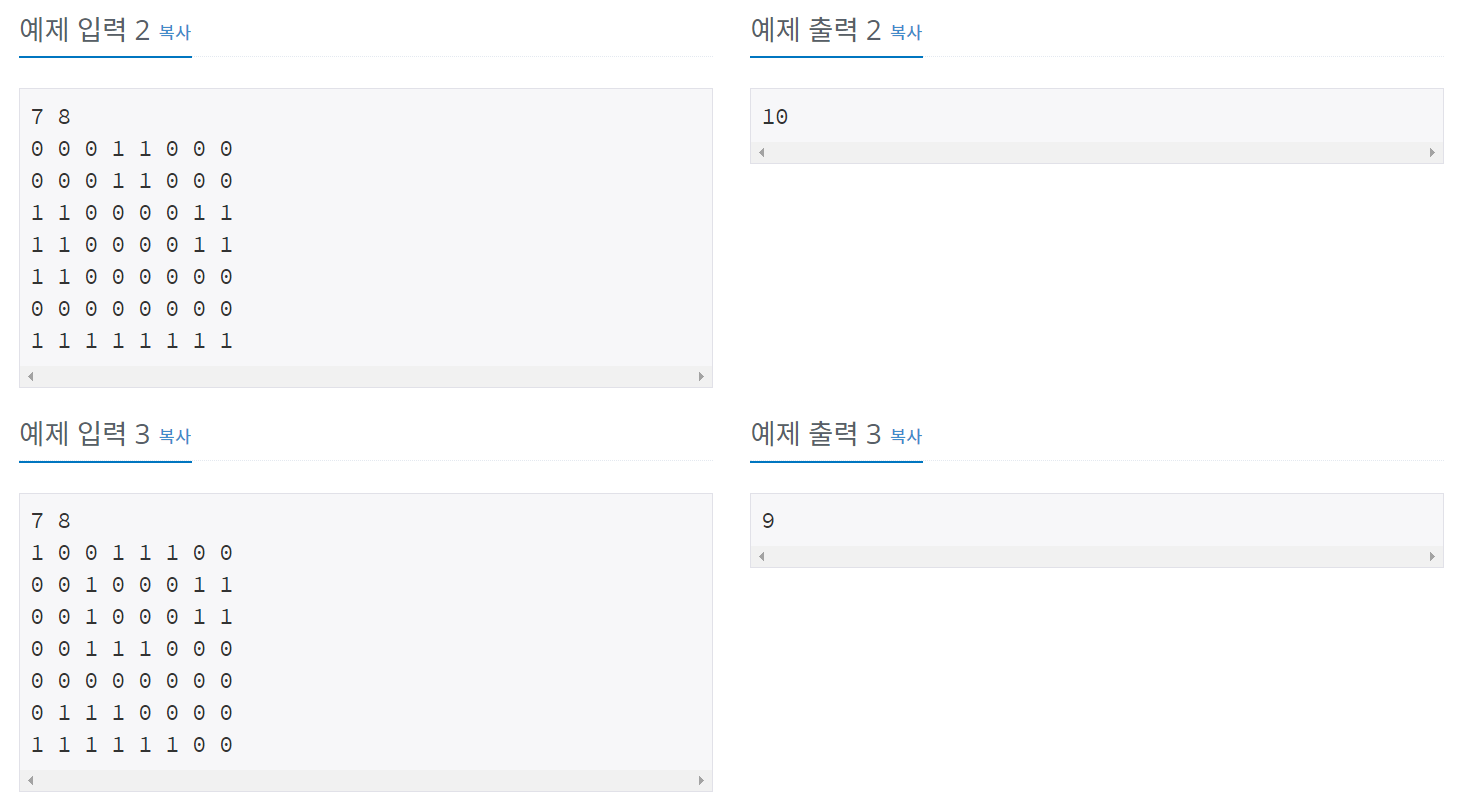Image resolution: width=1479 pixels, height=804 pixels.
Task: Click the horizontal scrollbar track of output 2
Action: pos(1097,153)
